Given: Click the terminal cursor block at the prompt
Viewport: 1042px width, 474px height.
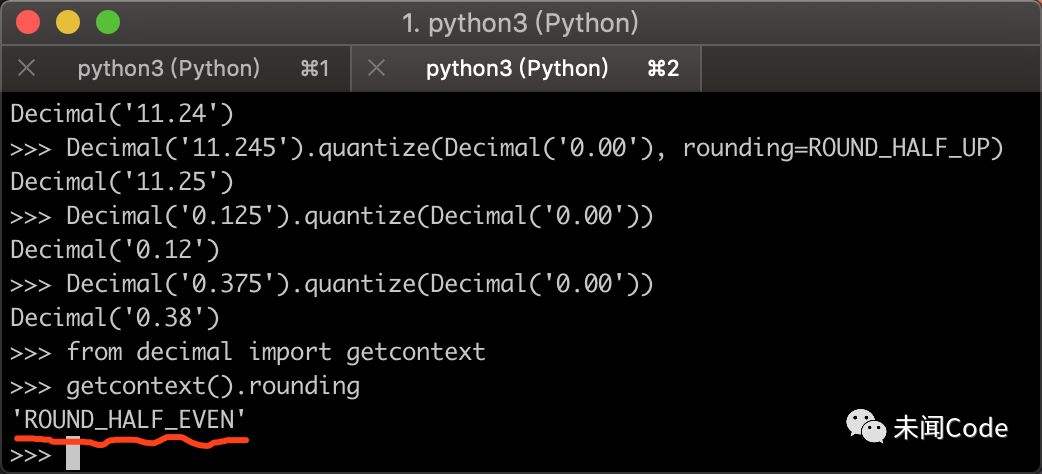Looking at the screenshot, I should click(73, 454).
